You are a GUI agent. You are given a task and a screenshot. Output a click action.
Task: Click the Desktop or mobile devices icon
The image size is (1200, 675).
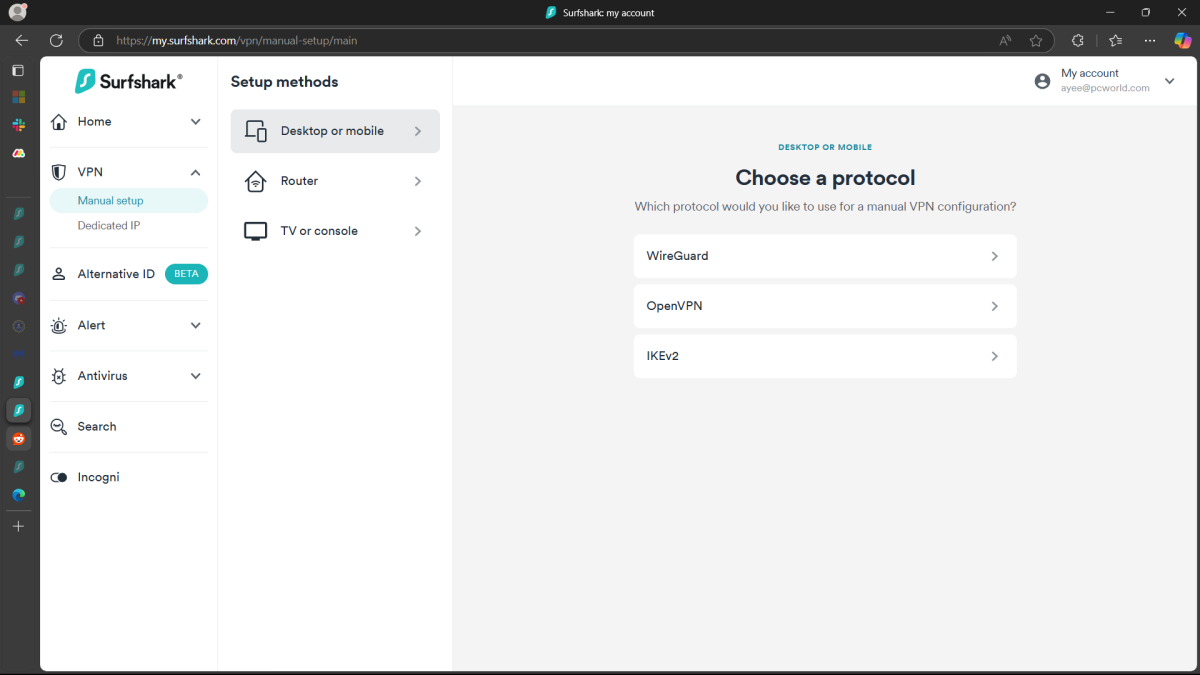pyautogui.click(x=256, y=131)
